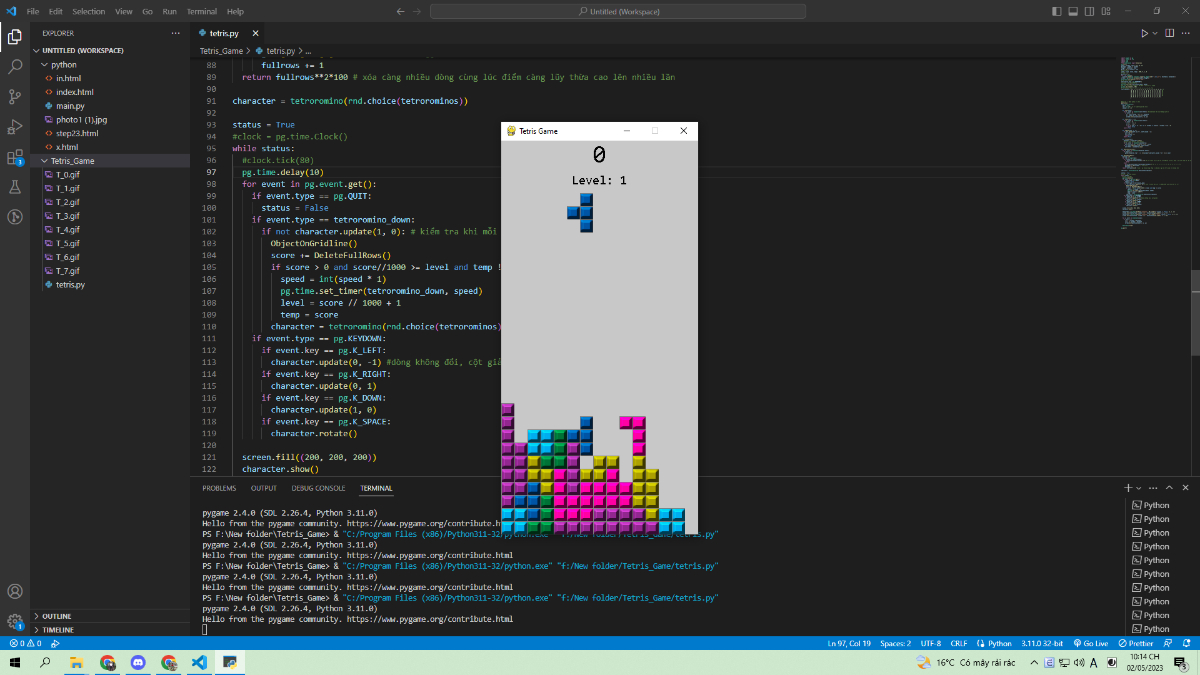Open main.py in the explorer
This screenshot has width=1200, height=675.
coord(70,105)
